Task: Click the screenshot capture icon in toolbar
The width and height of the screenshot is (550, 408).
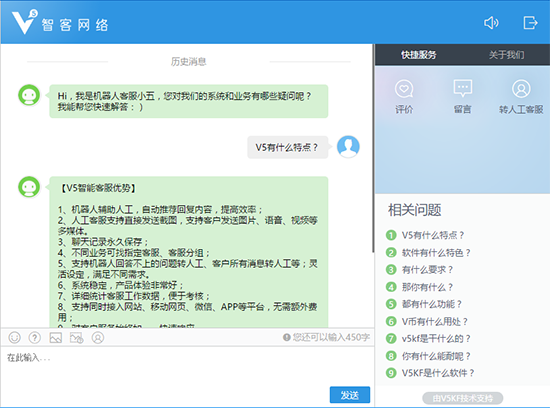Action: tap(76, 337)
